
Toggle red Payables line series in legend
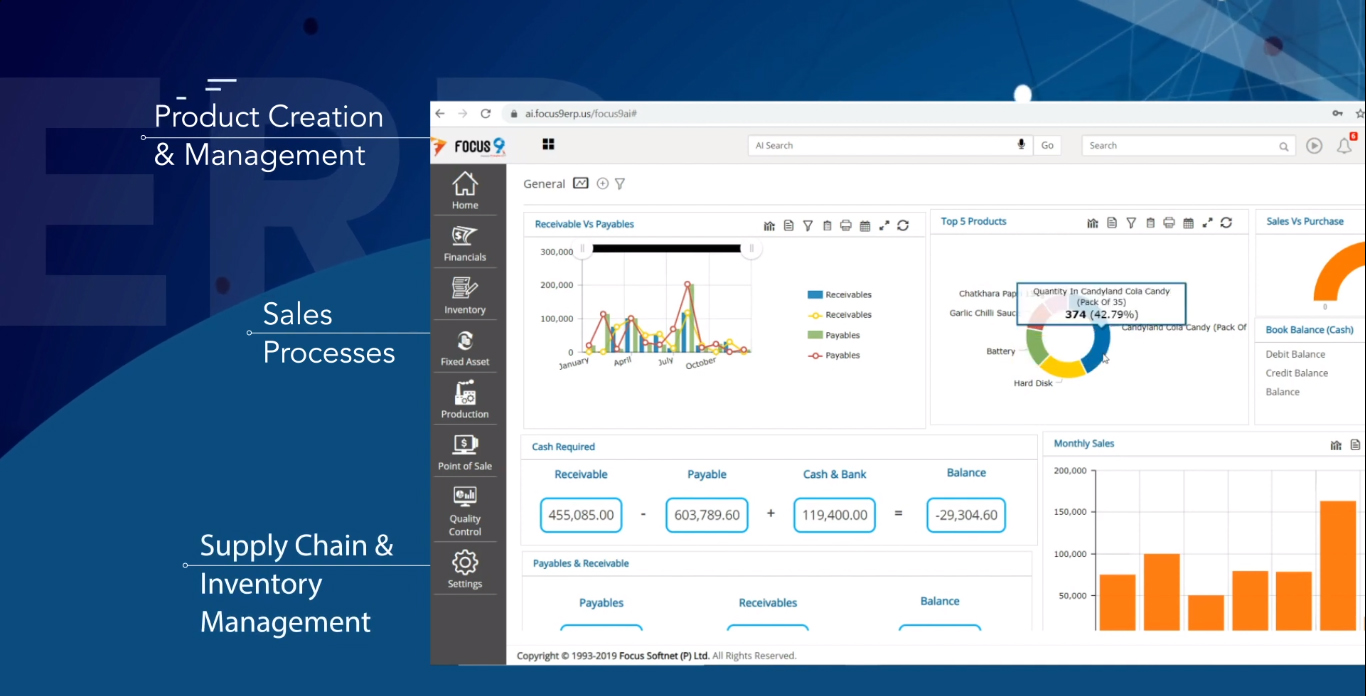click(x=815, y=355)
